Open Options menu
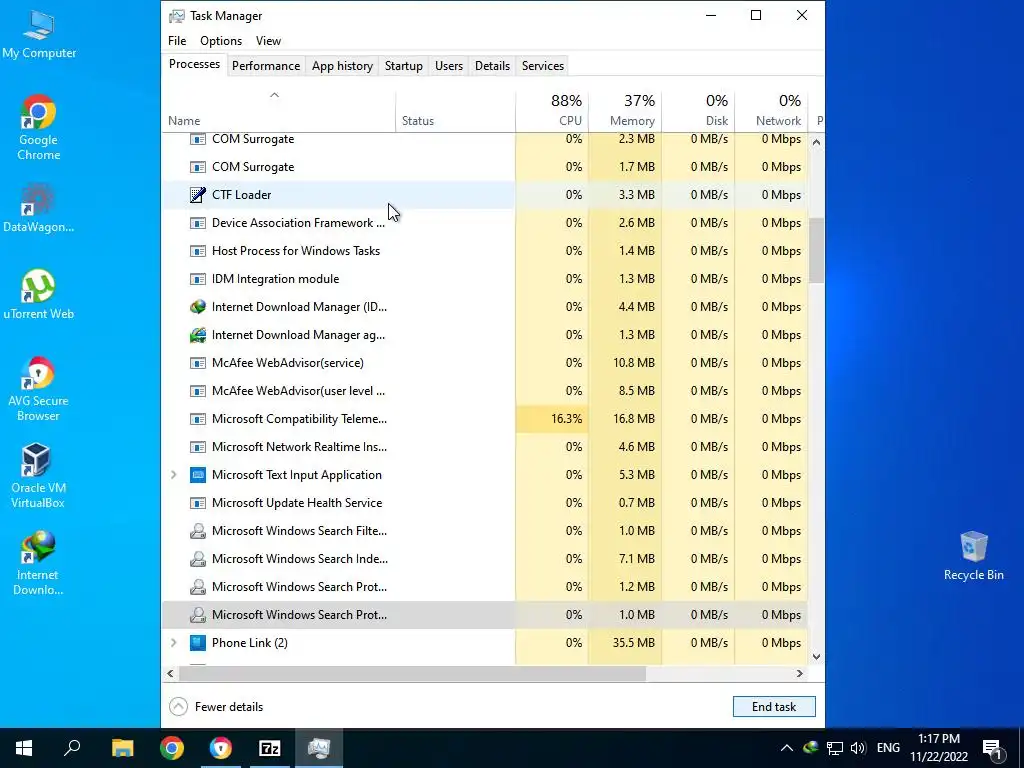Image resolution: width=1024 pixels, height=768 pixels. (221, 40)
